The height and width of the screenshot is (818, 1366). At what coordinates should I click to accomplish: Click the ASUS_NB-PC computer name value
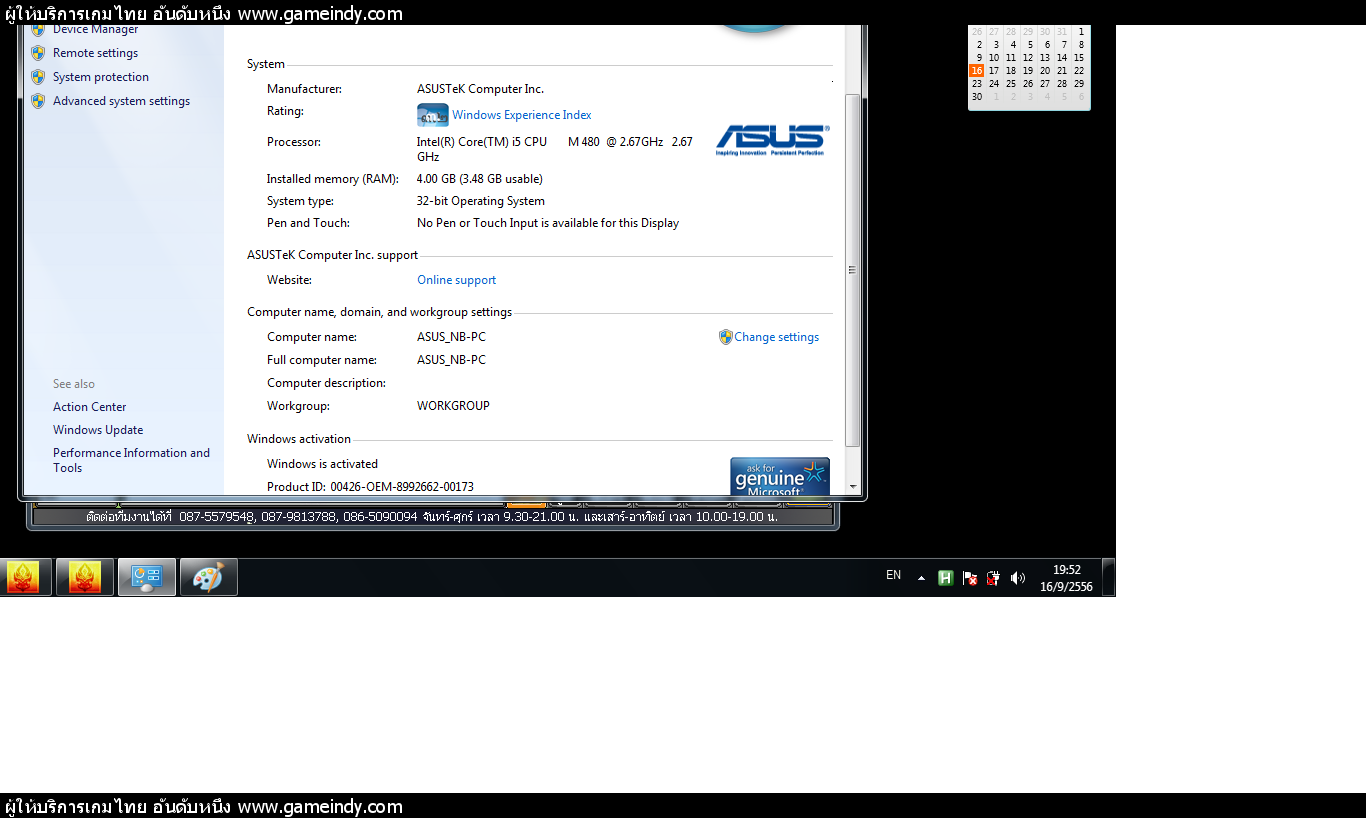tap(451, 337)
